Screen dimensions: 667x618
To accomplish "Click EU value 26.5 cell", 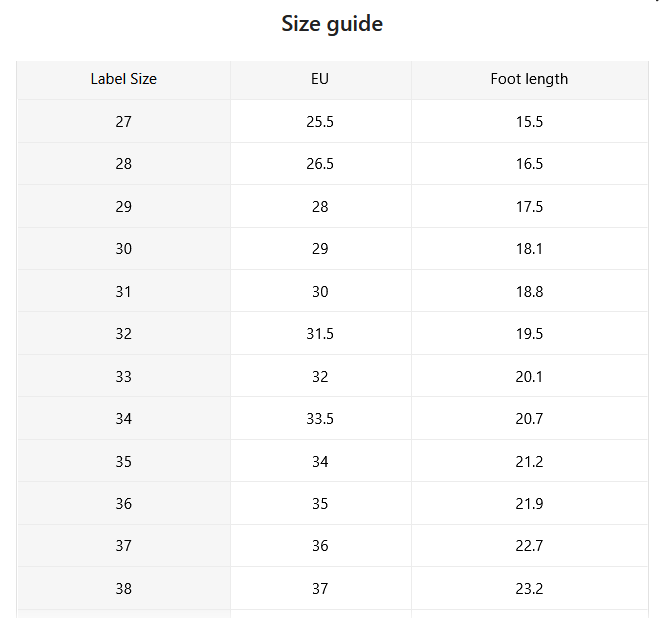I will (320, 164).
